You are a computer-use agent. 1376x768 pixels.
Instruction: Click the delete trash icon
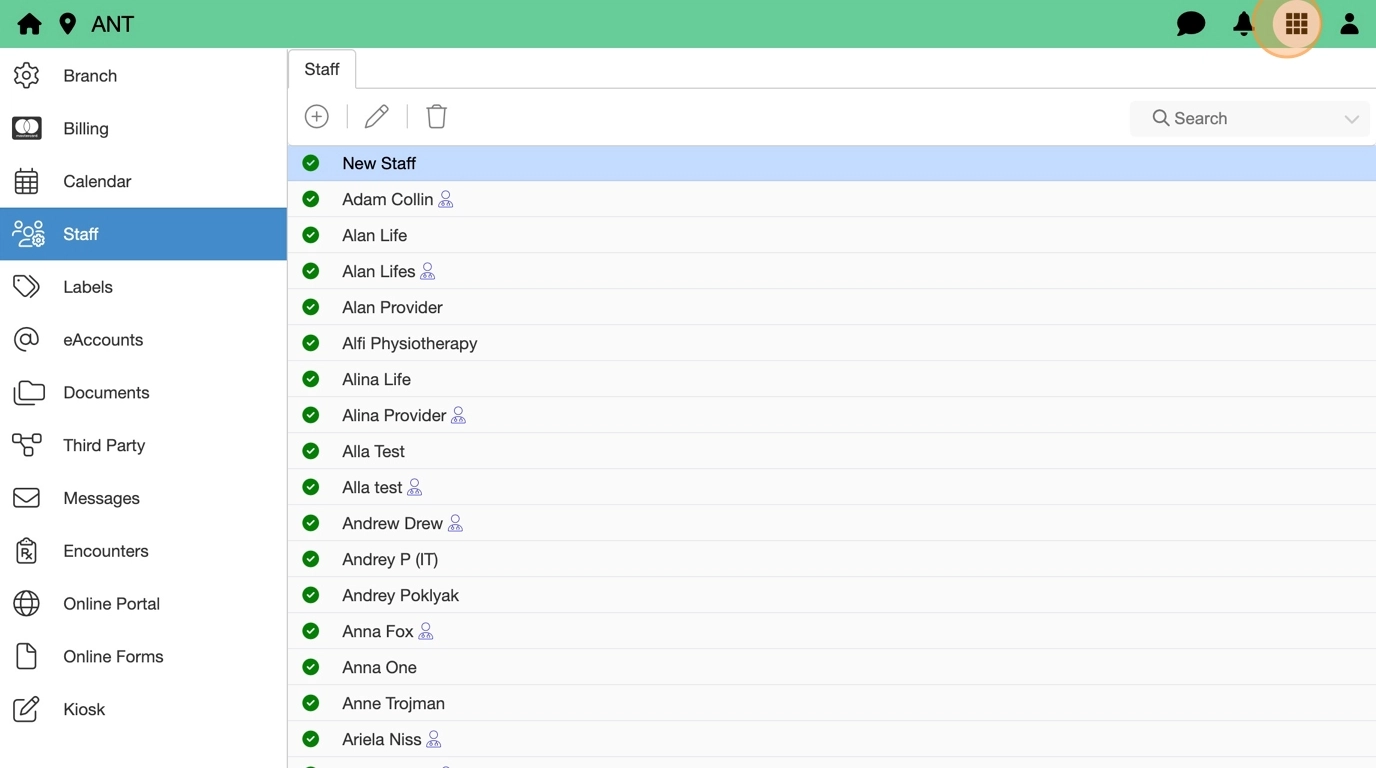point(436,117)
